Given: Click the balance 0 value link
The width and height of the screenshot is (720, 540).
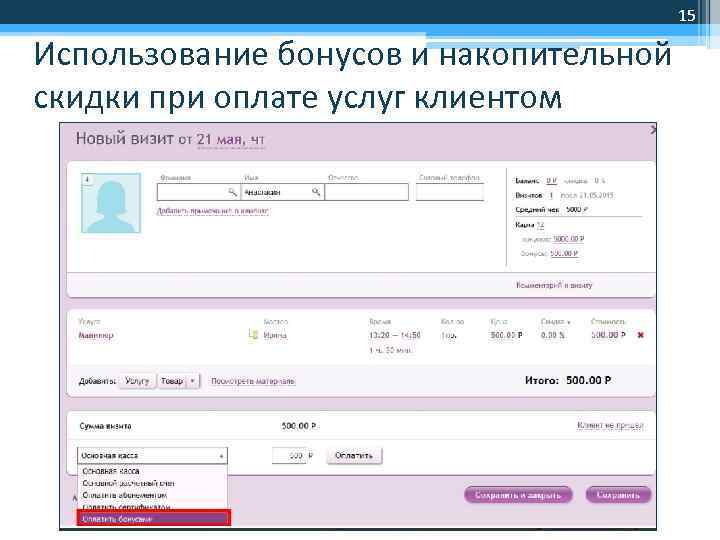Looking at the screenshot, I should coord(551,180).
